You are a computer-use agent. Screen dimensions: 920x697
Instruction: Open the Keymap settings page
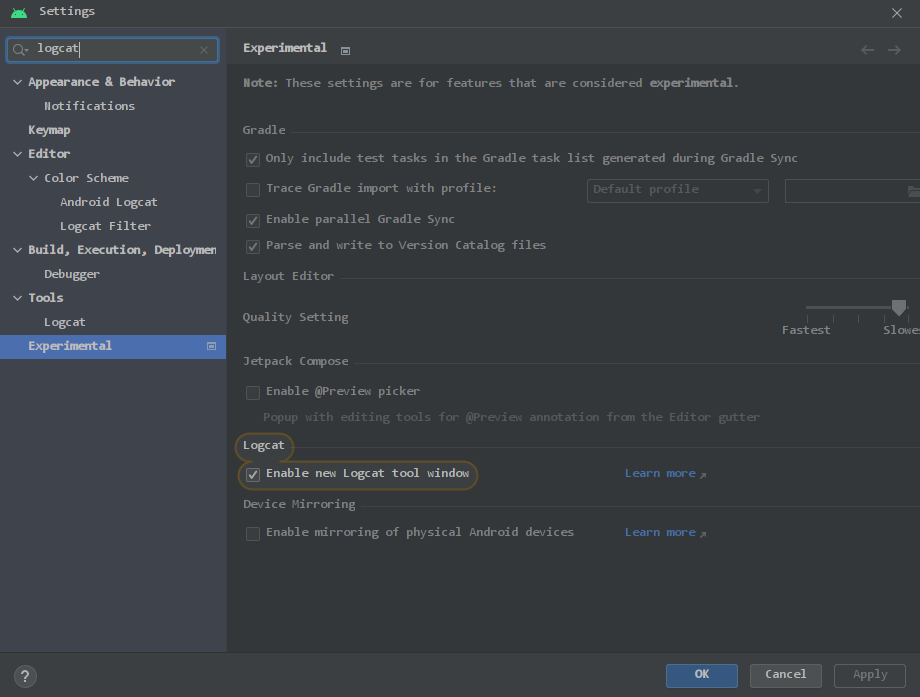(49, 129)
